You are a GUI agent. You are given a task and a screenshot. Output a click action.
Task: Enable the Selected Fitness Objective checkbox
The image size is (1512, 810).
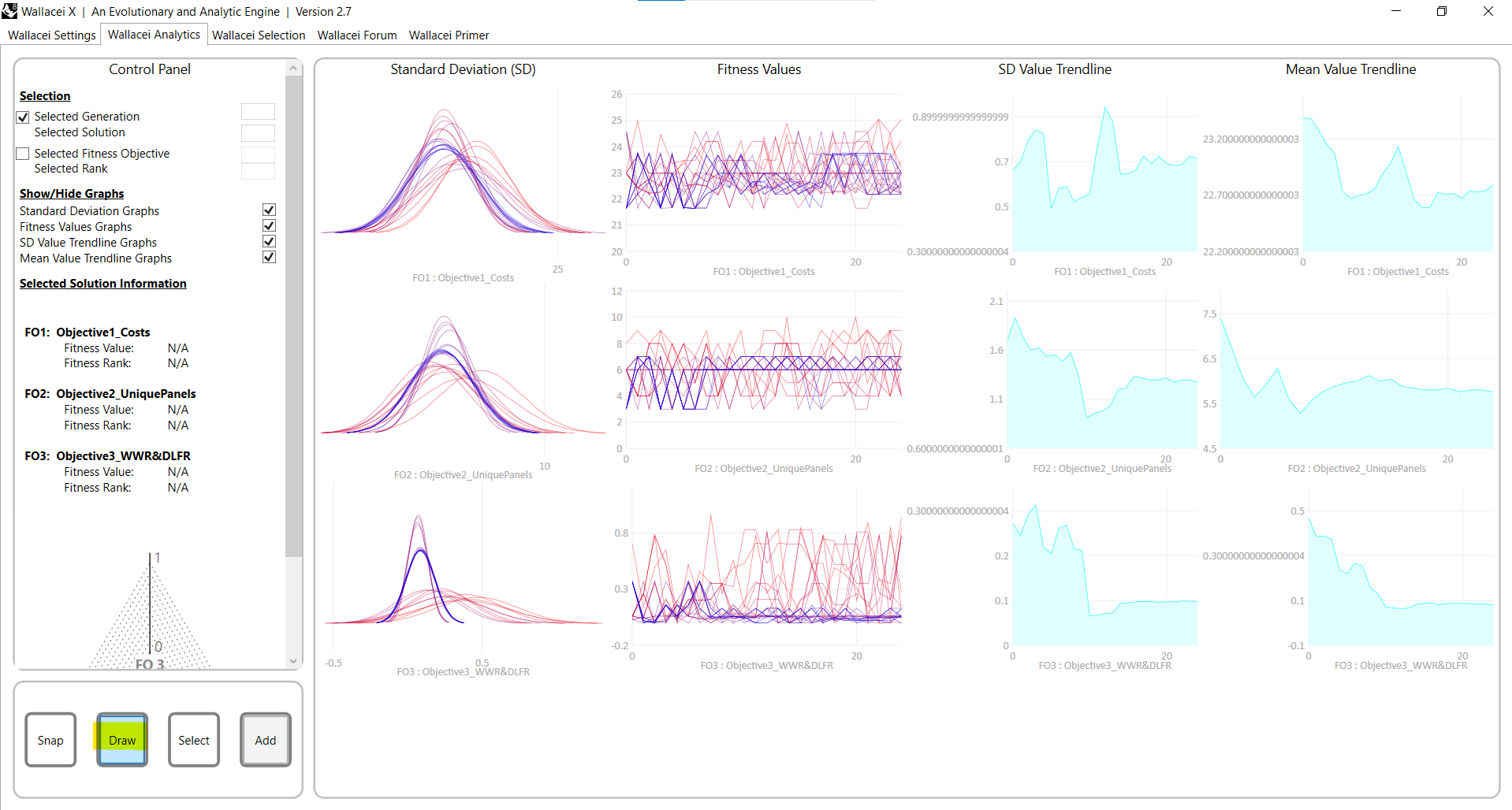coord(22,153)
